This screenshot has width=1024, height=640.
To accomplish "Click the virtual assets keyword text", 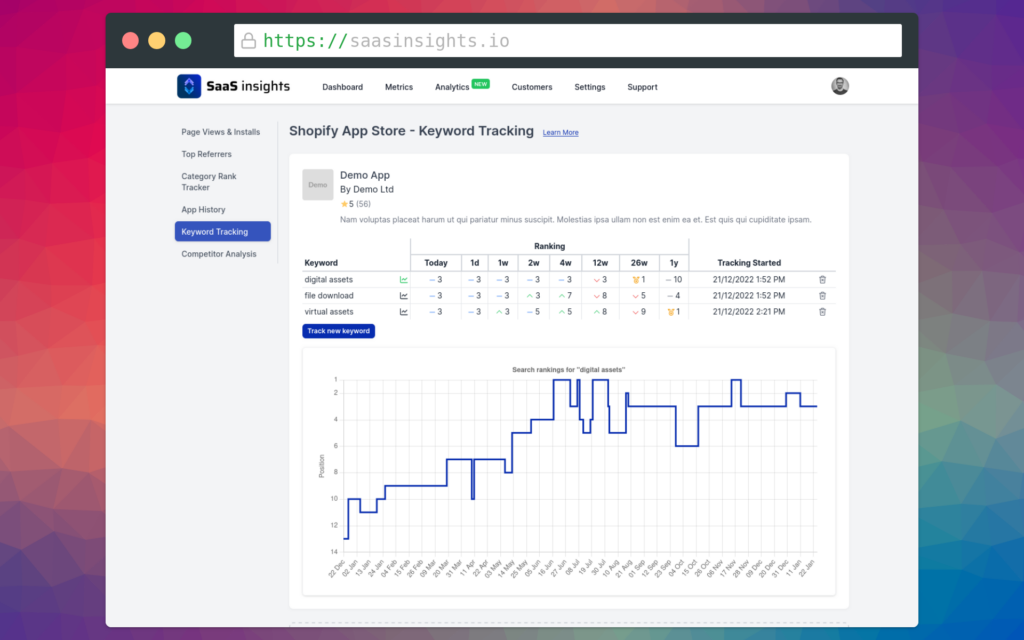I will (328, 312).
